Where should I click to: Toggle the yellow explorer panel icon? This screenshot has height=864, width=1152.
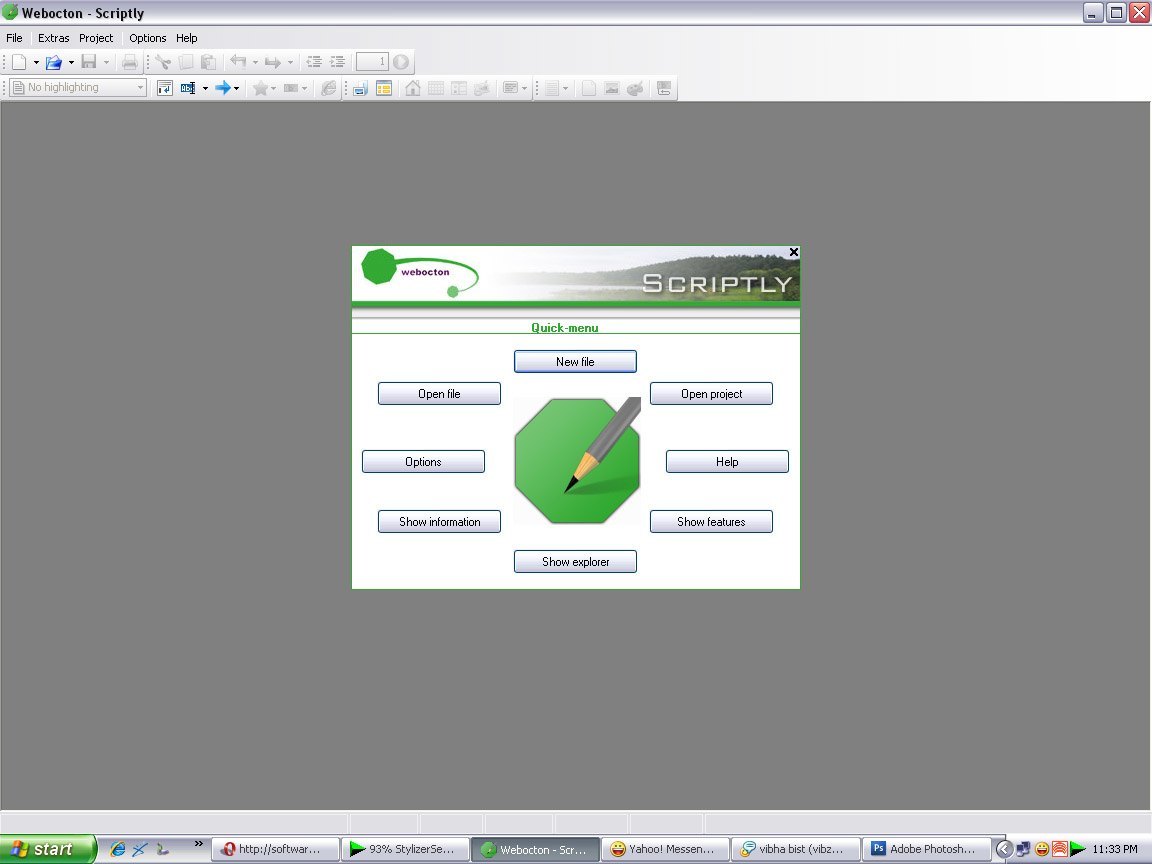(x=384, y=88)
